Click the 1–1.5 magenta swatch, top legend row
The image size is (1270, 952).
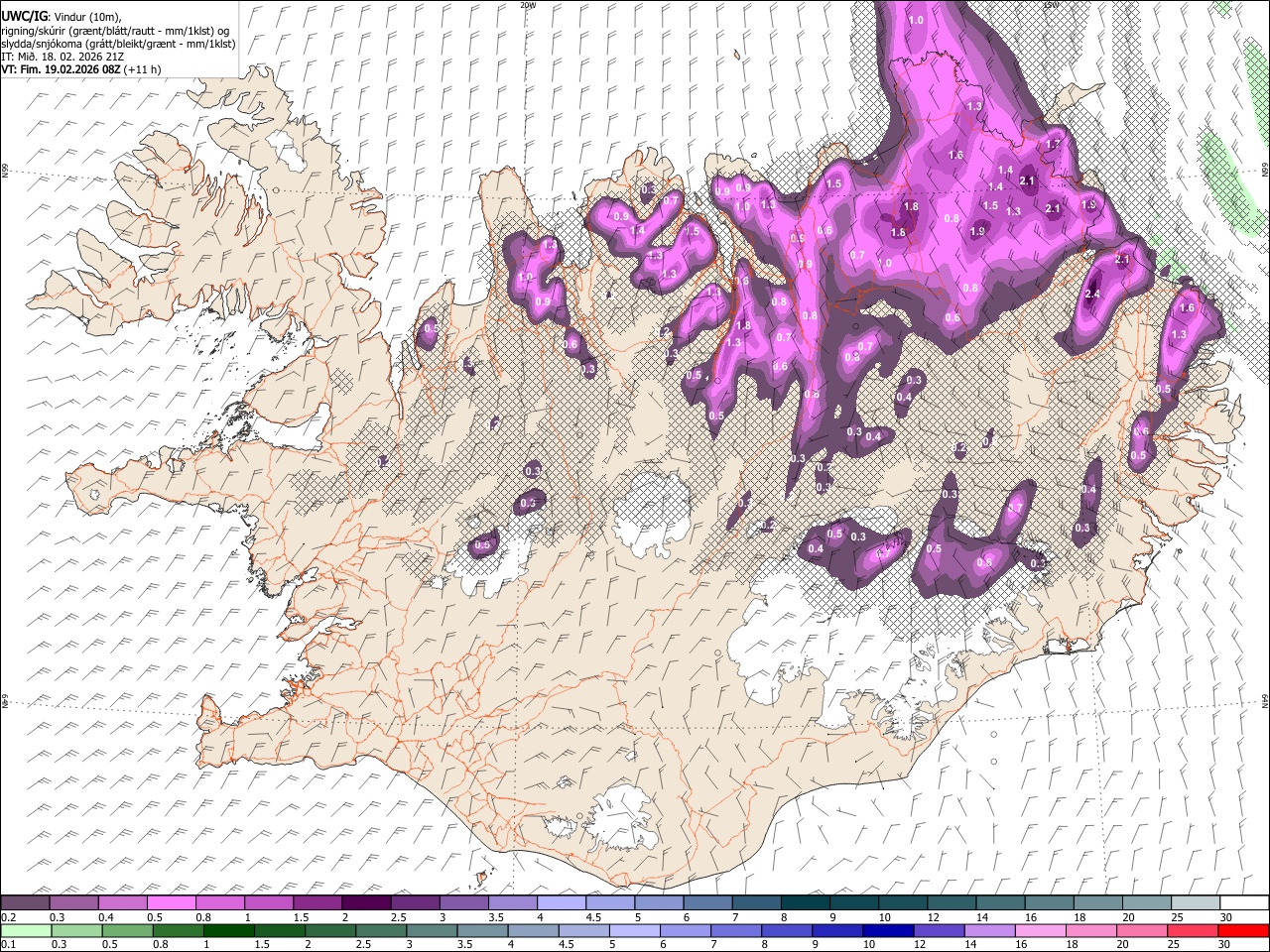tap(269, 902)
